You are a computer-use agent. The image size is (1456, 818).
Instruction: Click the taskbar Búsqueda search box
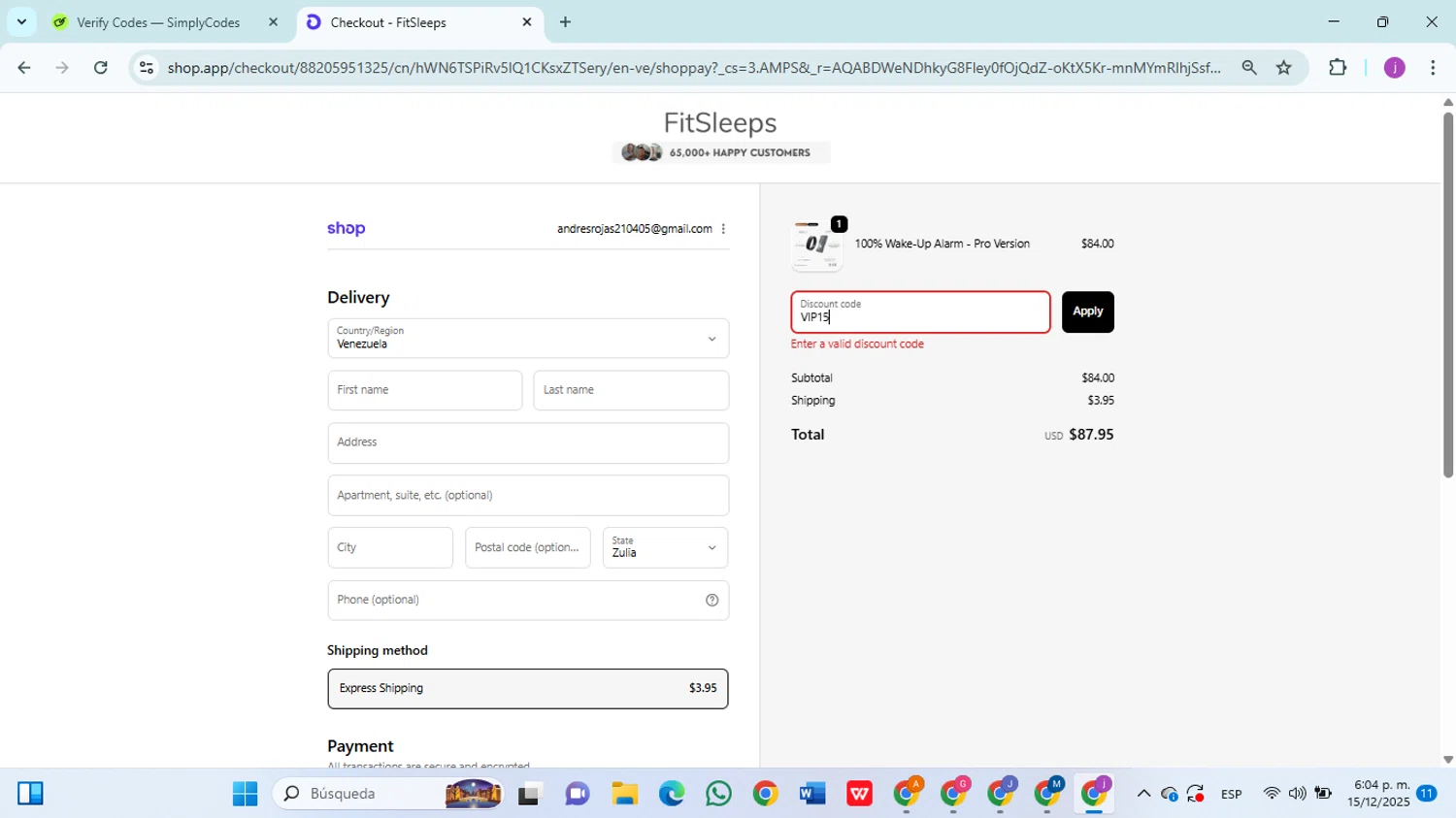point(390,794)
